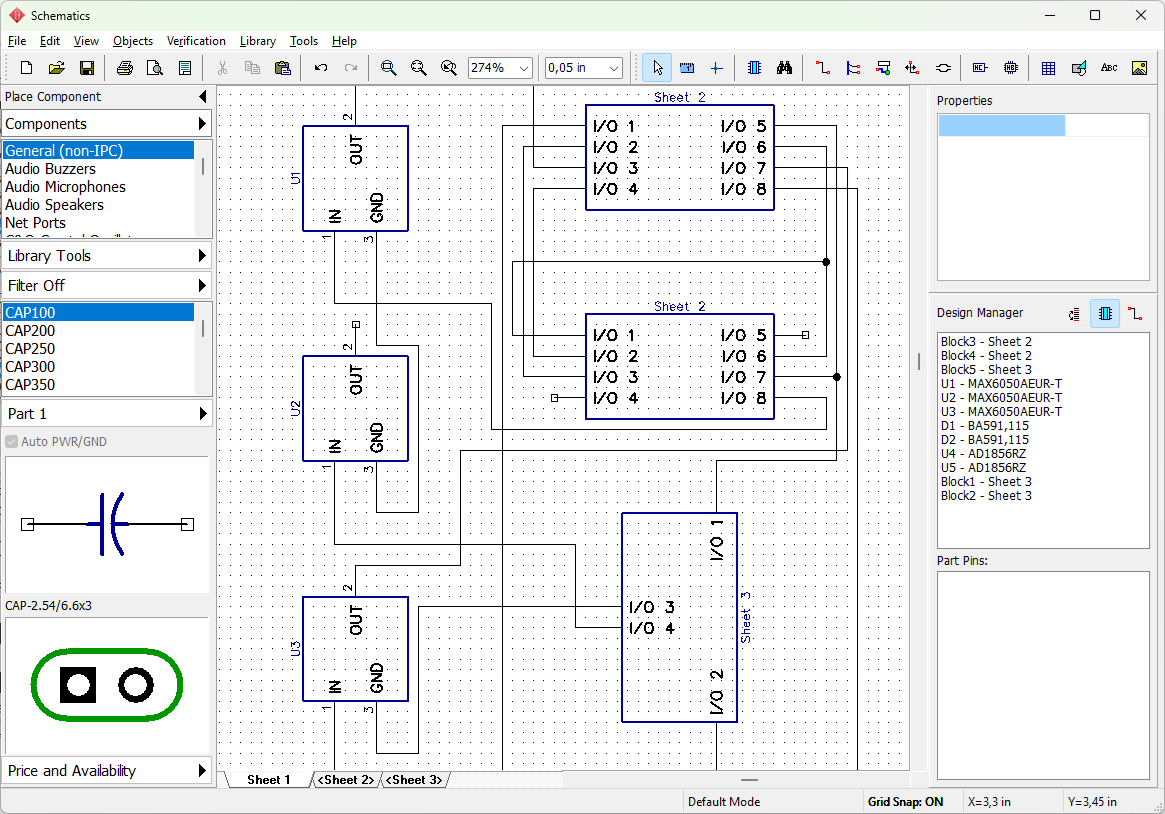The height and width of the screenshot is (814, 1165).
Task: Open the Edit menu
Action: pyautogui.click(x=50, y=41)
